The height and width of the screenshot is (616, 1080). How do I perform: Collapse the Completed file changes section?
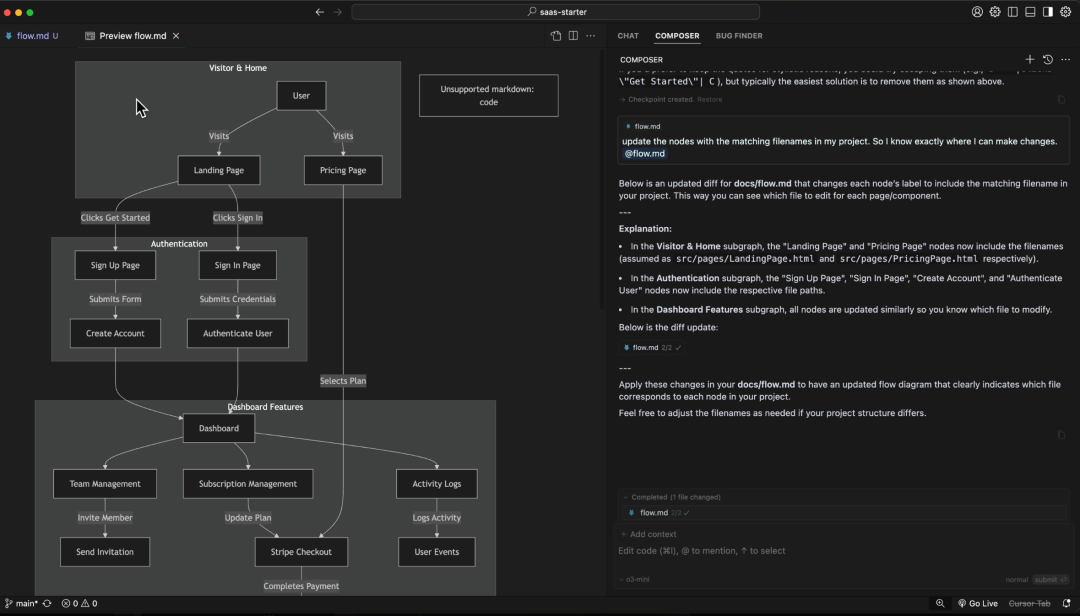tap(625, 497)
